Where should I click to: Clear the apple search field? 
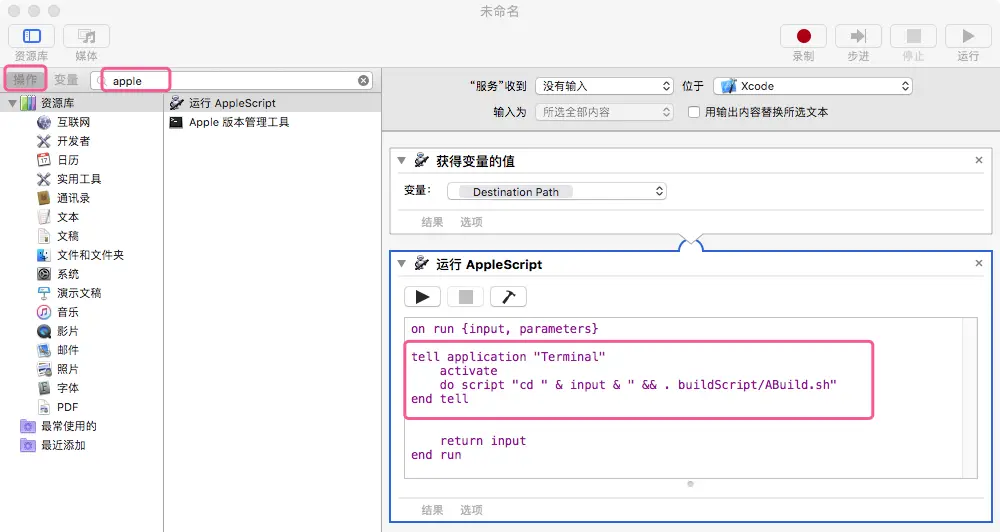pyautogui.click(x=364, y=80)
